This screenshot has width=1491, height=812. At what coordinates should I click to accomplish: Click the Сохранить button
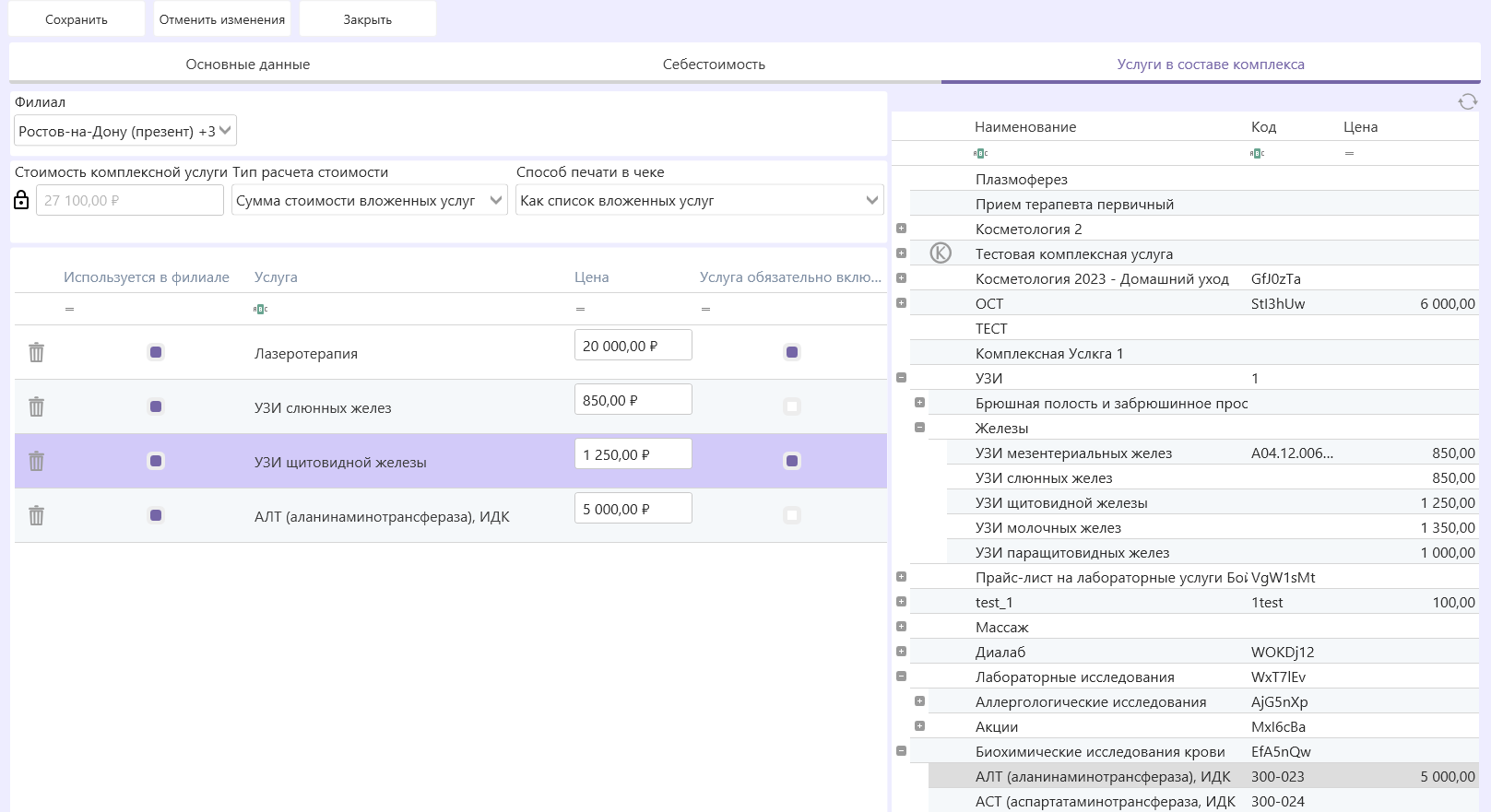click(x=77, y=19)
